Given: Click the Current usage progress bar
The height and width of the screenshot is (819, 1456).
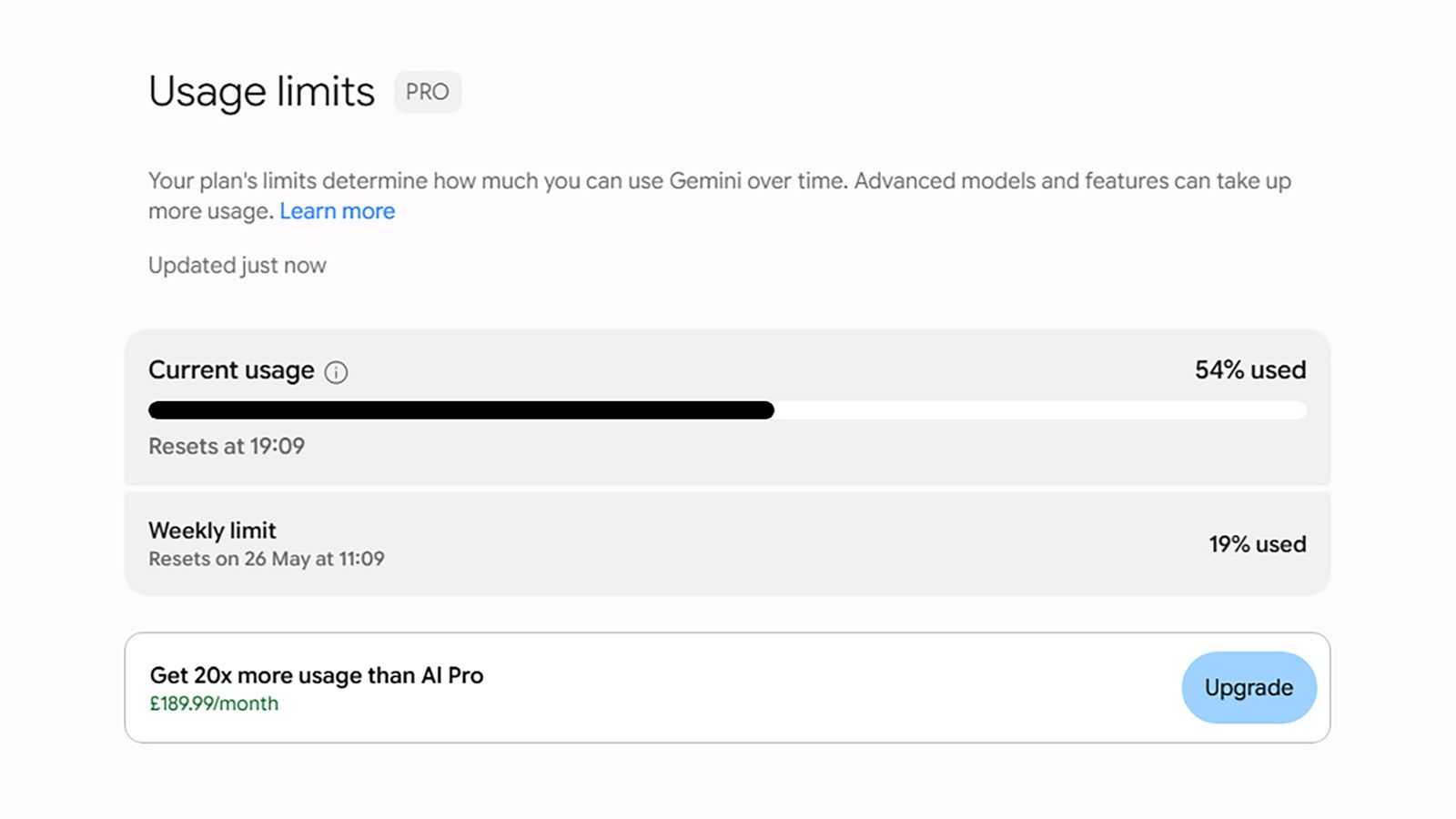Looking at the screenshot, I should pyautogui.click(x=727, y=410).
